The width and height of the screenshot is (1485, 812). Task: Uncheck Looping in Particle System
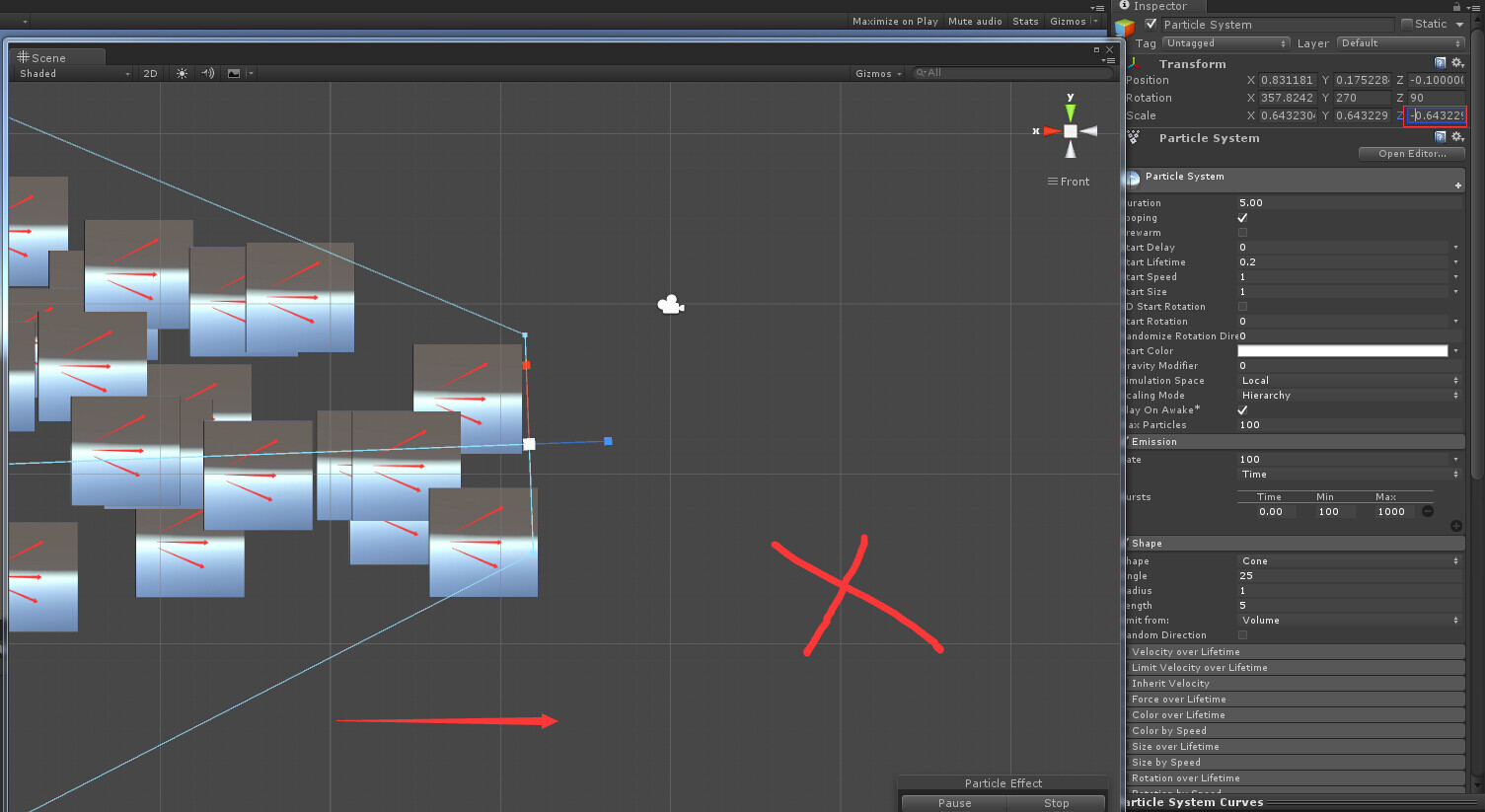1243,217
